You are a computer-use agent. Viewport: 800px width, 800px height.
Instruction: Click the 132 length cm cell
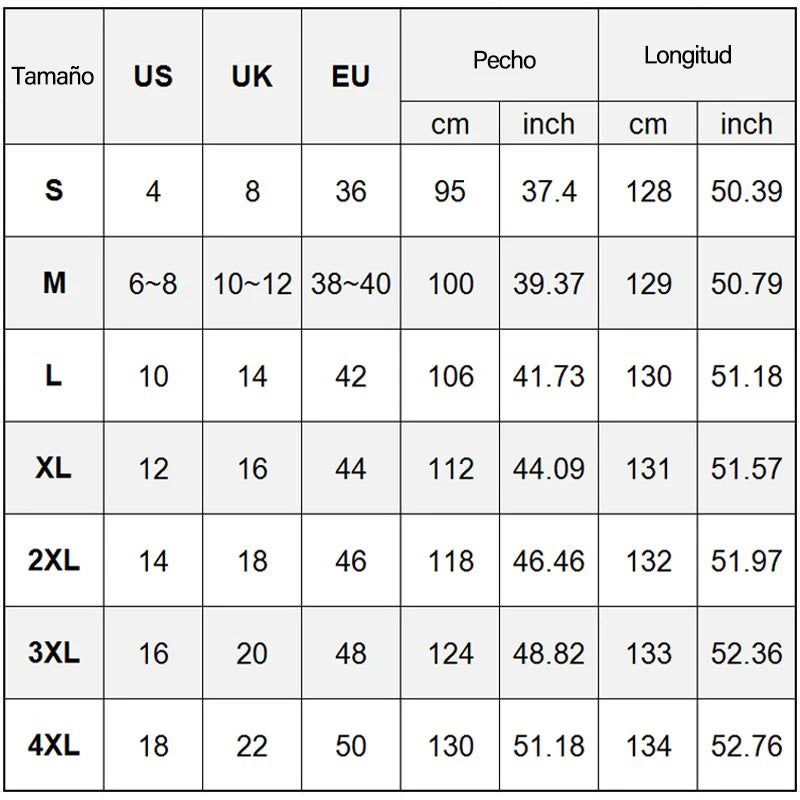click(x=648, y=560)
